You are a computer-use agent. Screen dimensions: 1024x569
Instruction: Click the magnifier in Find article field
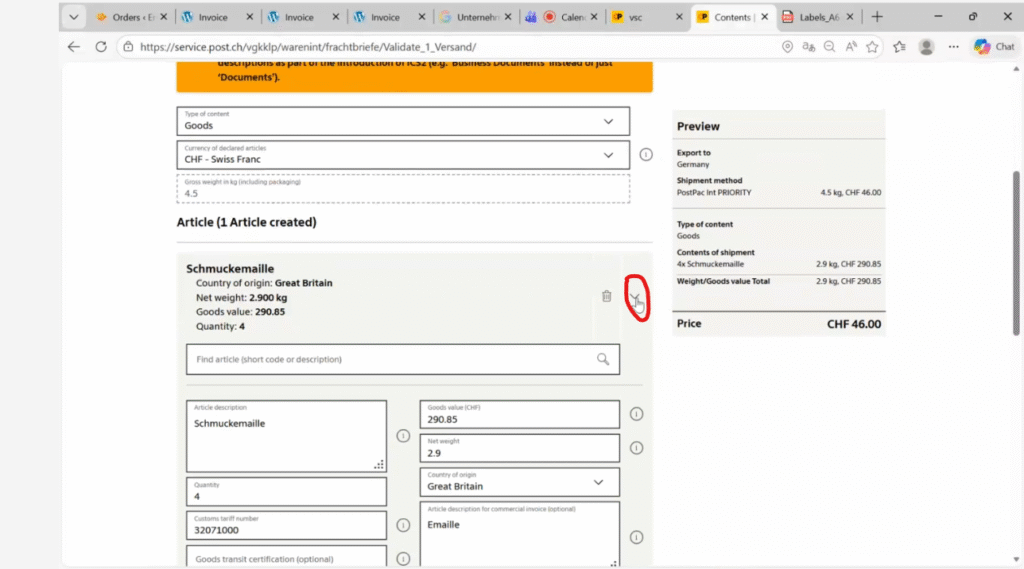(603, 359)
